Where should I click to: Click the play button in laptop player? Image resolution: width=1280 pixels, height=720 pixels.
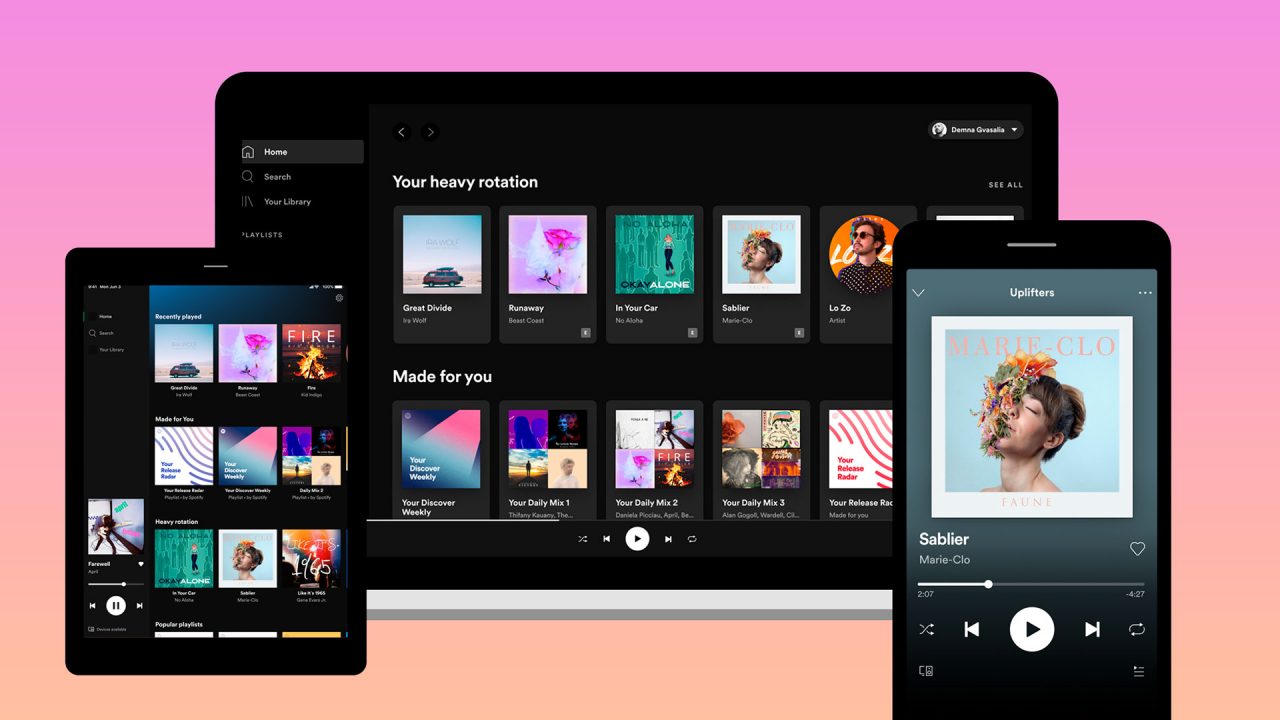tap(637, 539)
